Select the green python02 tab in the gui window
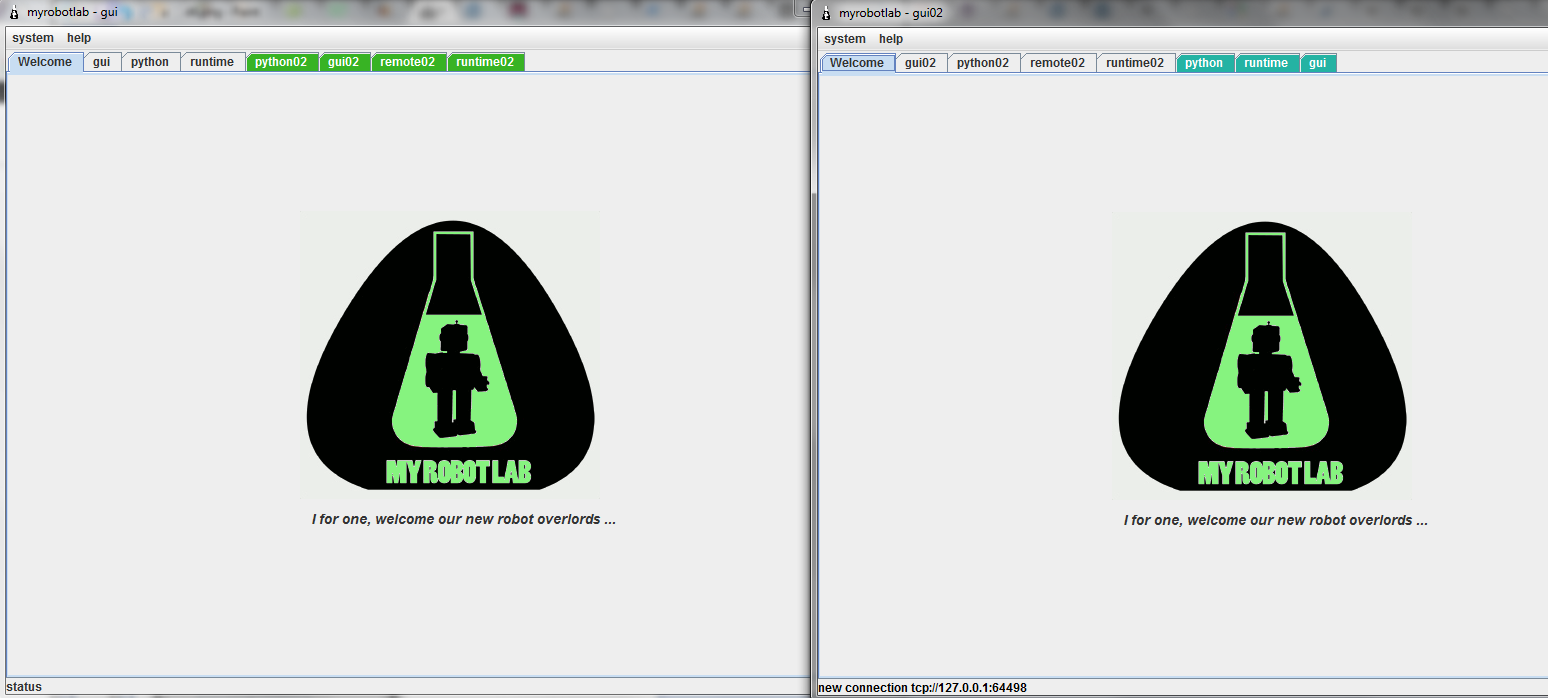The image size is (1548, 698). tap(281, 62)
